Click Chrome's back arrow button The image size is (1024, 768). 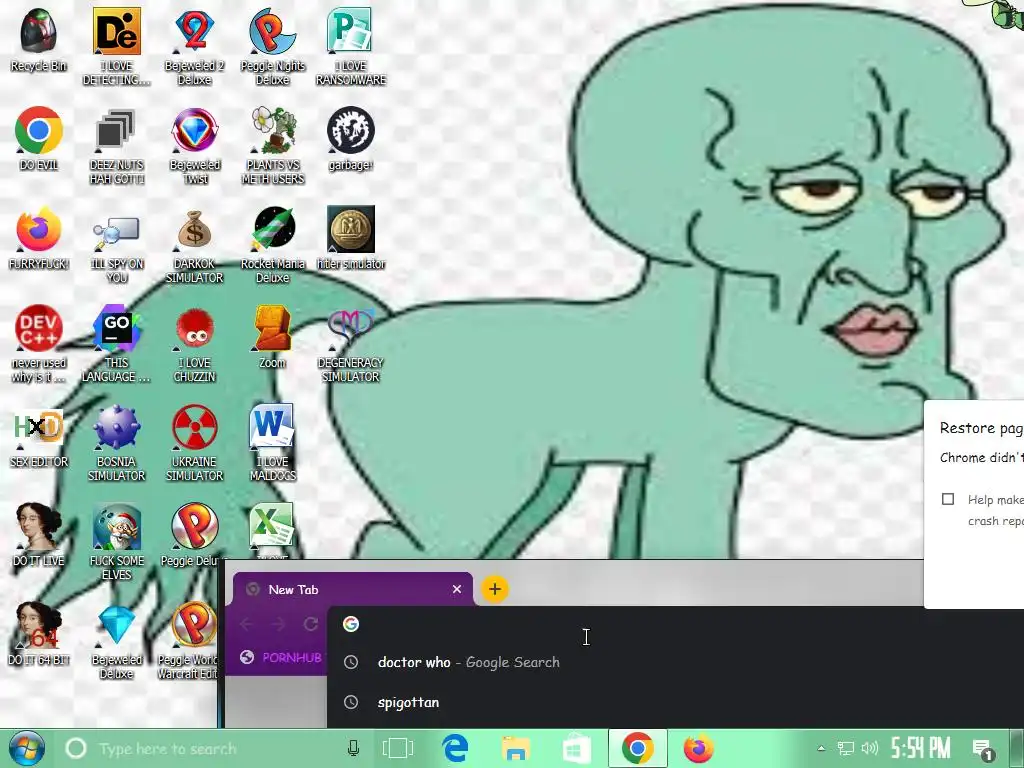tap(246, 624)
